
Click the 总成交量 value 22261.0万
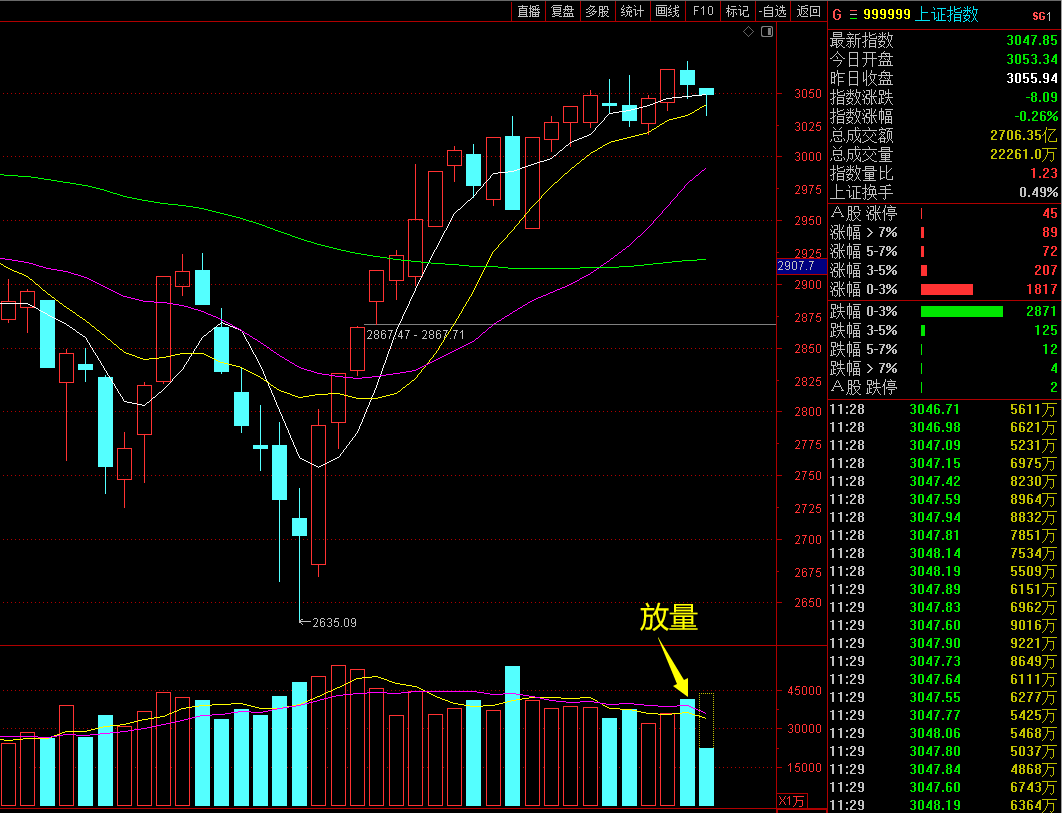click(1023, 154)
